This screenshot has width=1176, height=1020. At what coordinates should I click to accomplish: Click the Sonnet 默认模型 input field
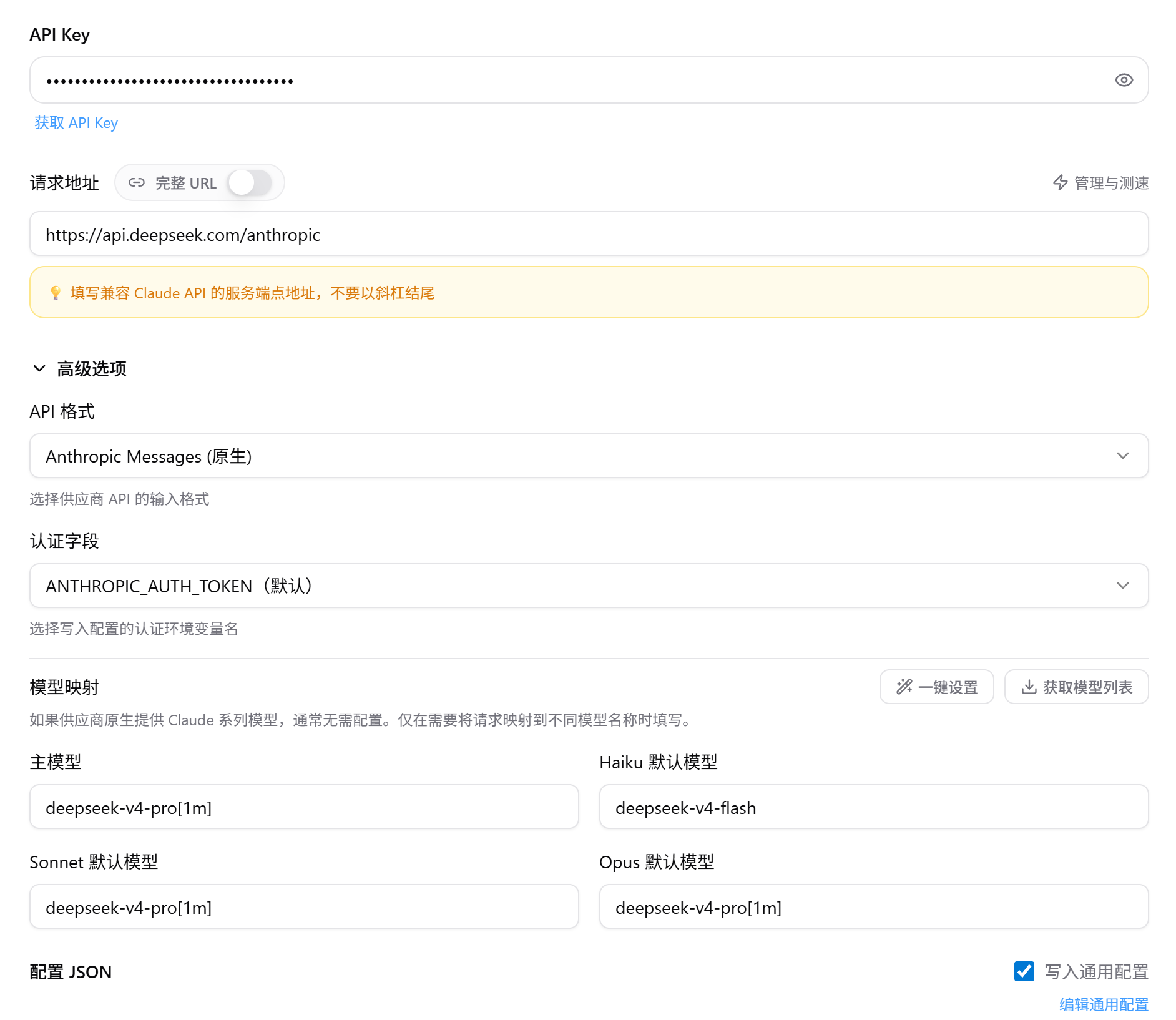point(304,907)
